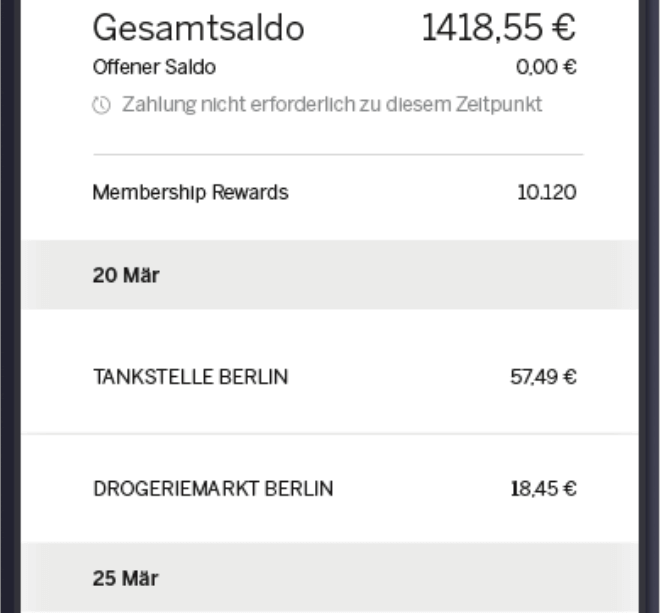Open Membership Rewards details
The height and width of the screenshot is (613, 660).
[190, 192]
